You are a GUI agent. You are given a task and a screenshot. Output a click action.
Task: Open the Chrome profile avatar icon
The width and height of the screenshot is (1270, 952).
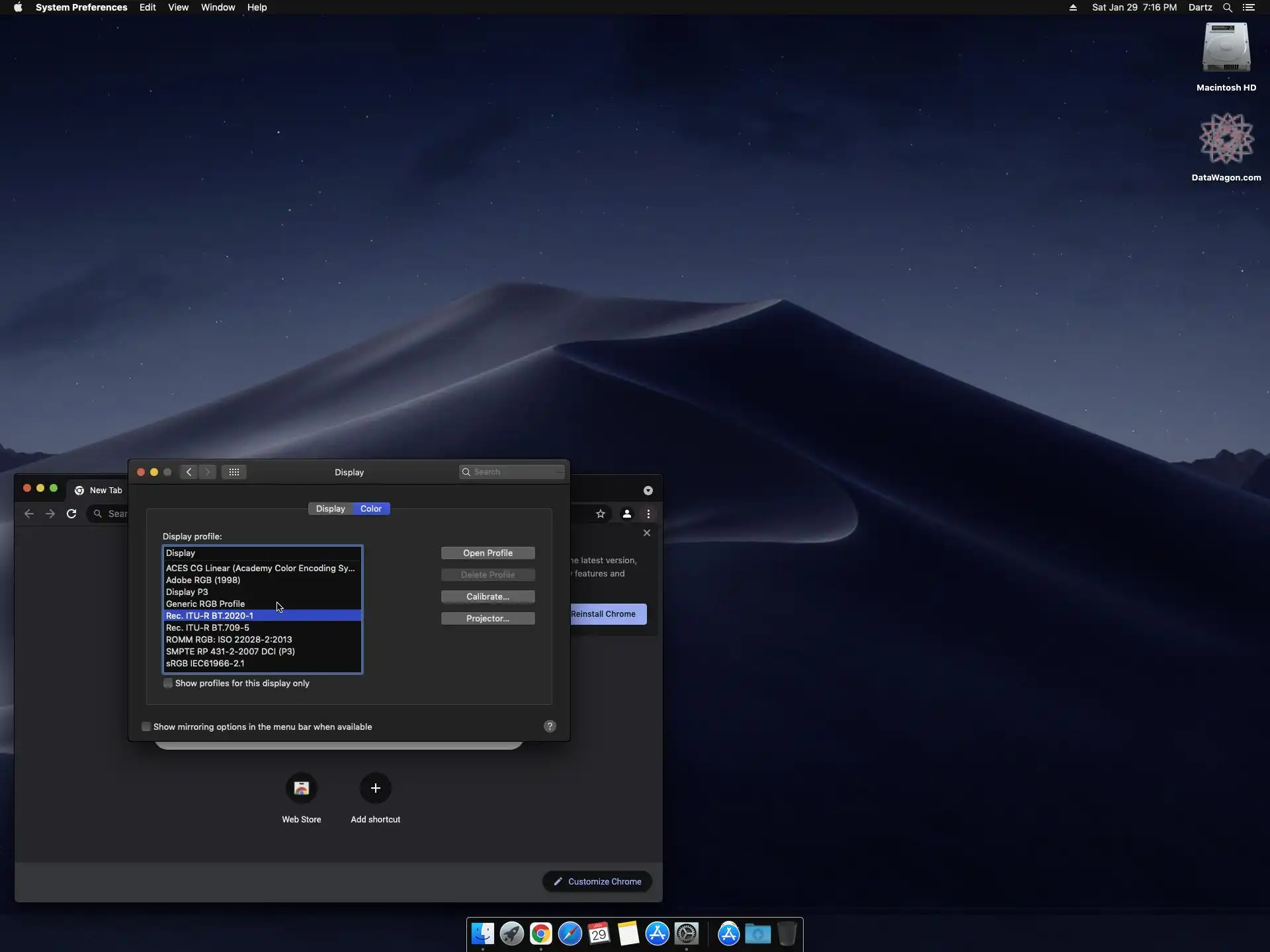tap(626, 514)
